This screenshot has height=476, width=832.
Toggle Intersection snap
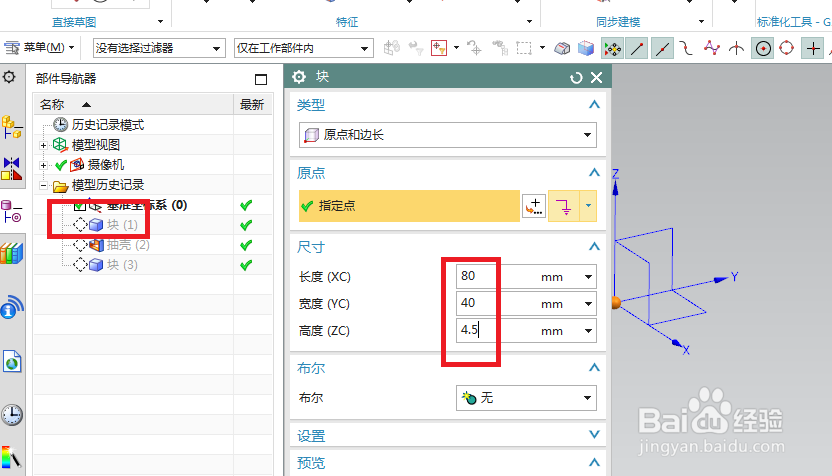pyautogui.click(x=736, y=49)
